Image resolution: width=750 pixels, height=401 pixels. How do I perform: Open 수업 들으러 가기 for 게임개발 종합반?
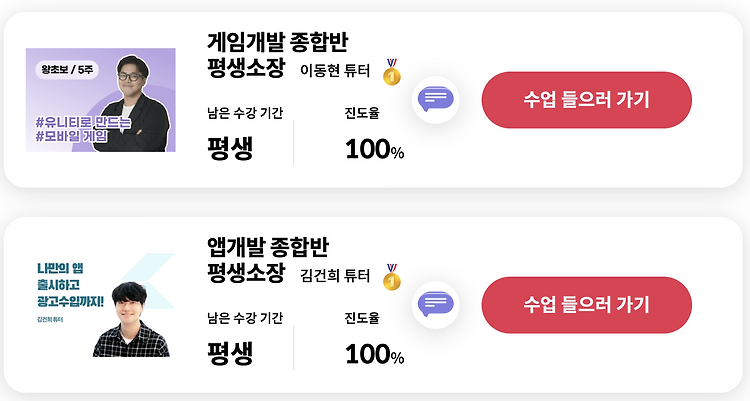tap(586, 100)
